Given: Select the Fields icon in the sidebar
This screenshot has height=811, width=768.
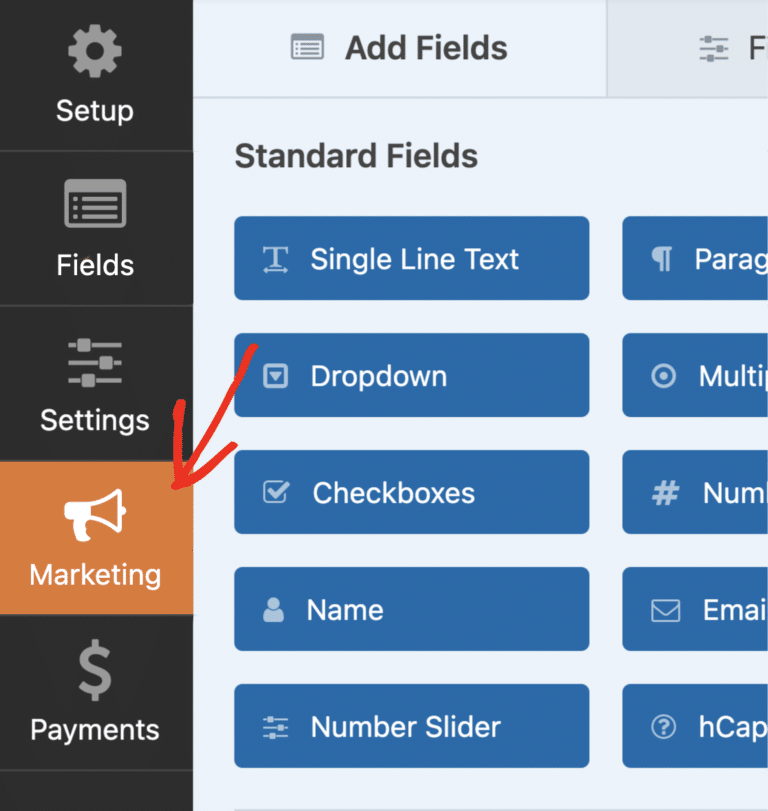Looking at the screenshot, I should click(x=95, y=204).
